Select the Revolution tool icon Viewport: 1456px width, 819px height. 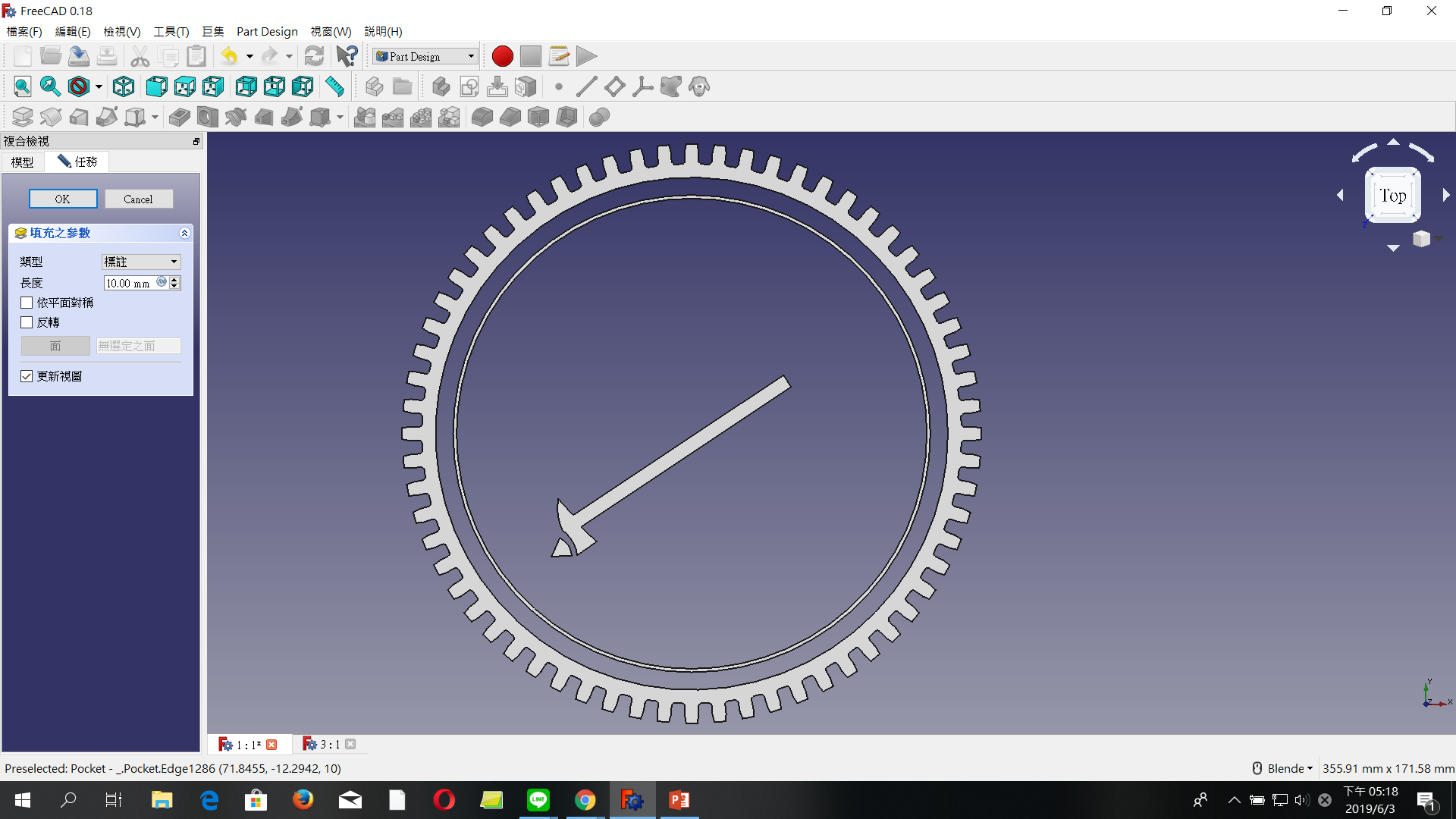coord(51,117)
